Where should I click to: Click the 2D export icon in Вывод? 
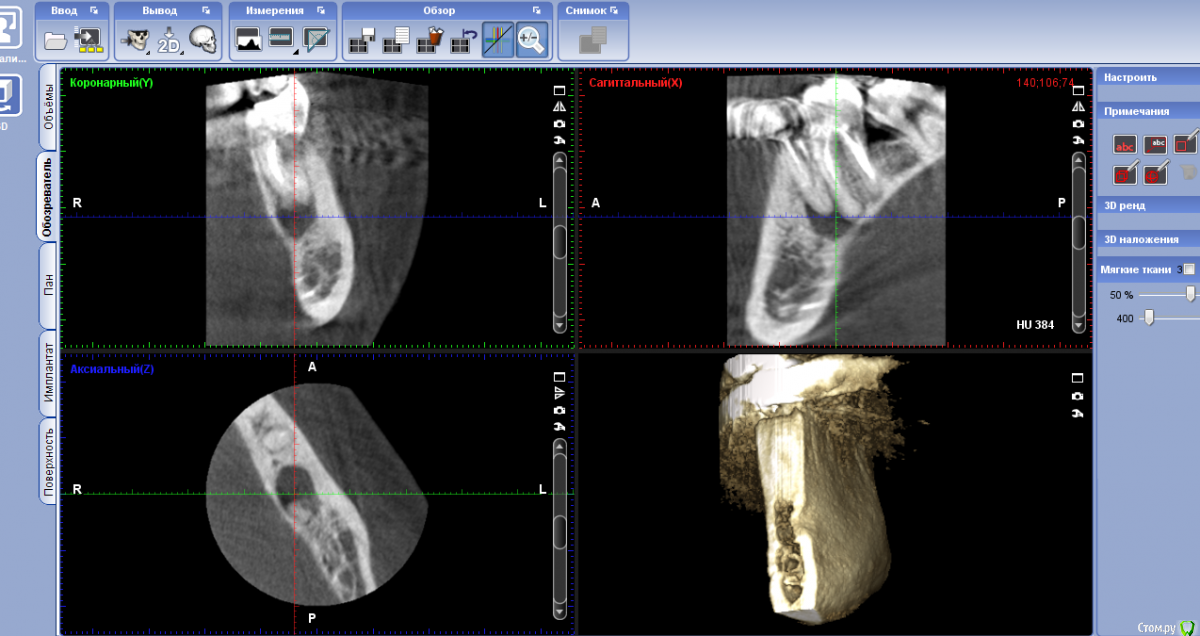(168, 40)
